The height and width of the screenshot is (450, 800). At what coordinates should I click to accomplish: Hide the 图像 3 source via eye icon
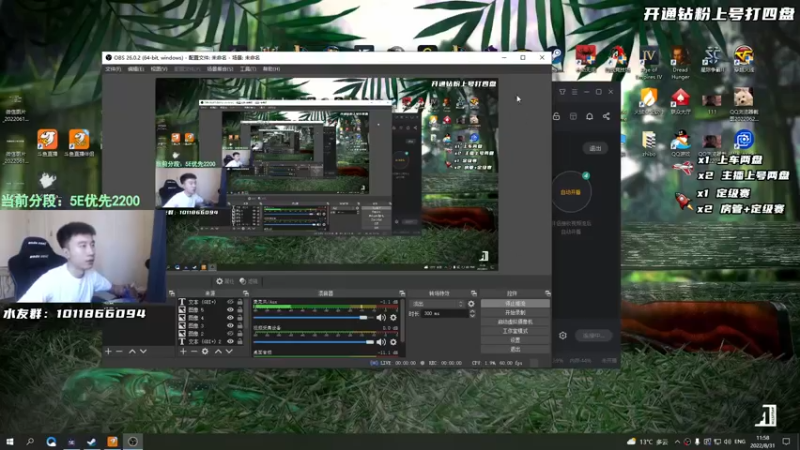click(230, 326)
